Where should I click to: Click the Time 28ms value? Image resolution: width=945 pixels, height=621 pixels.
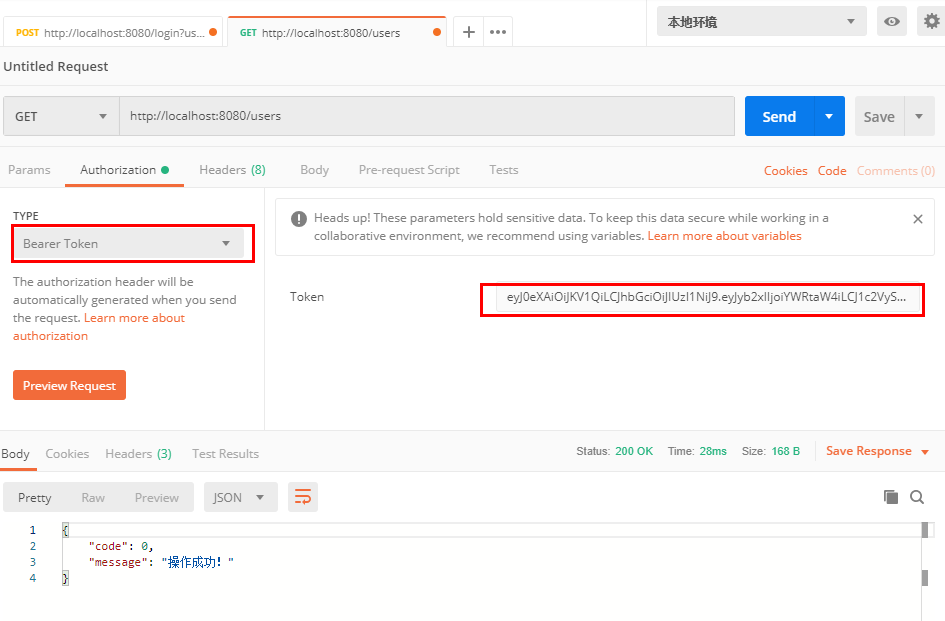point(713,451)
